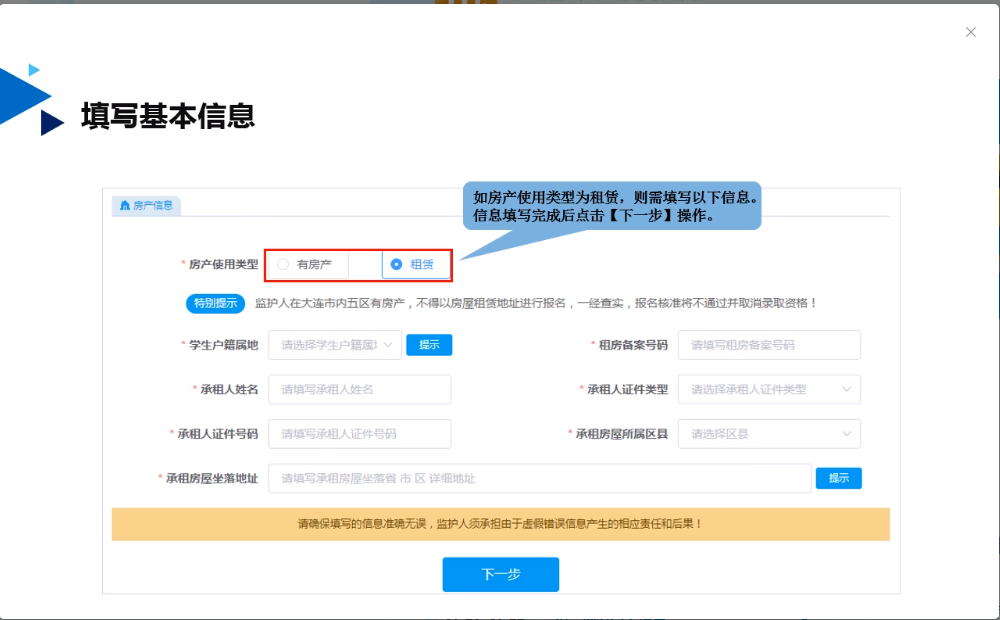Switch to the 房产信息 tab label
This screenshot has height=620, width=1000.
pos(152,205)
